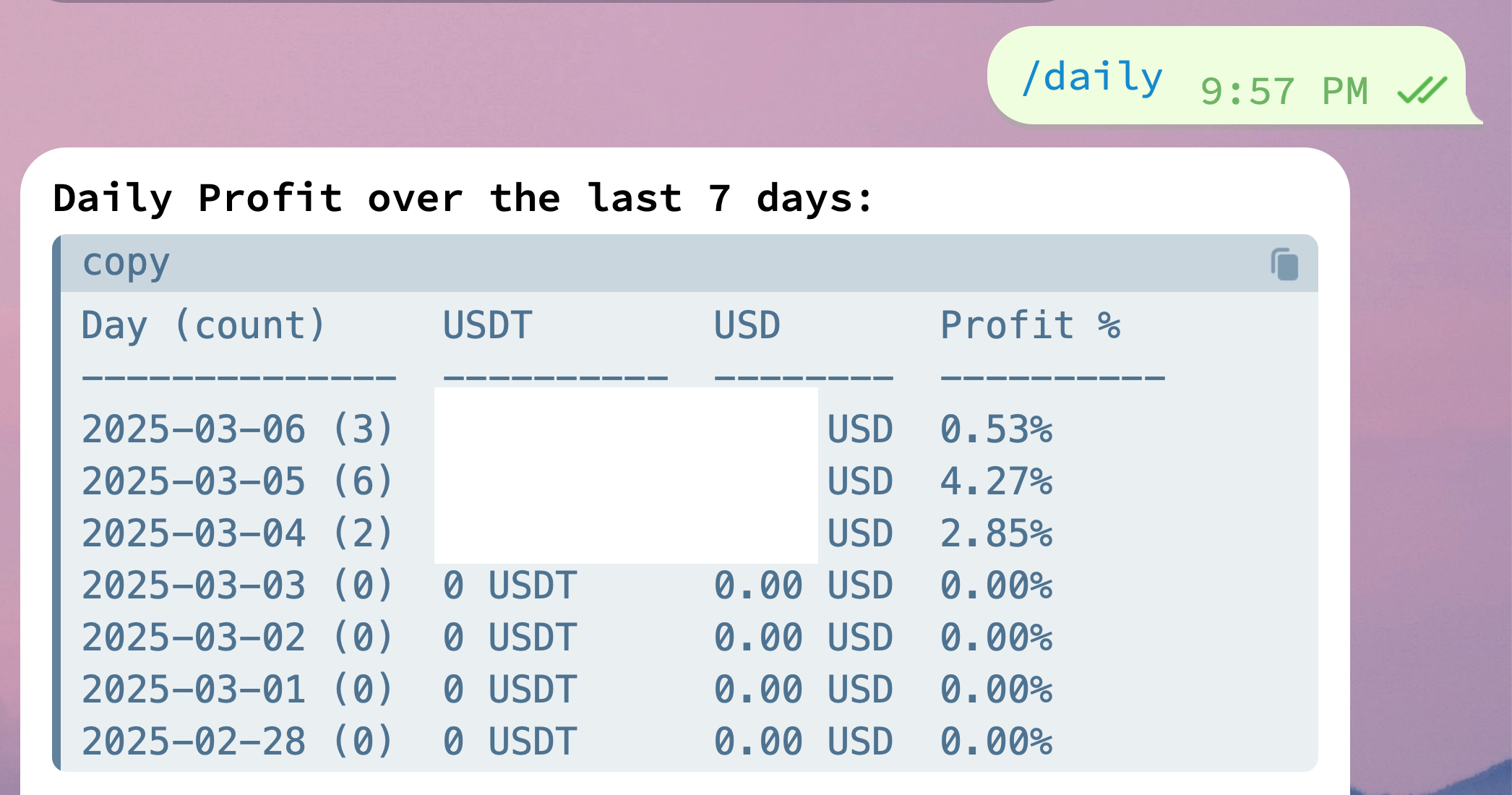Click the 2025-02-28 (0) date entry
The height and width of the screenshot is (795, 1512).
coord(236,742)
